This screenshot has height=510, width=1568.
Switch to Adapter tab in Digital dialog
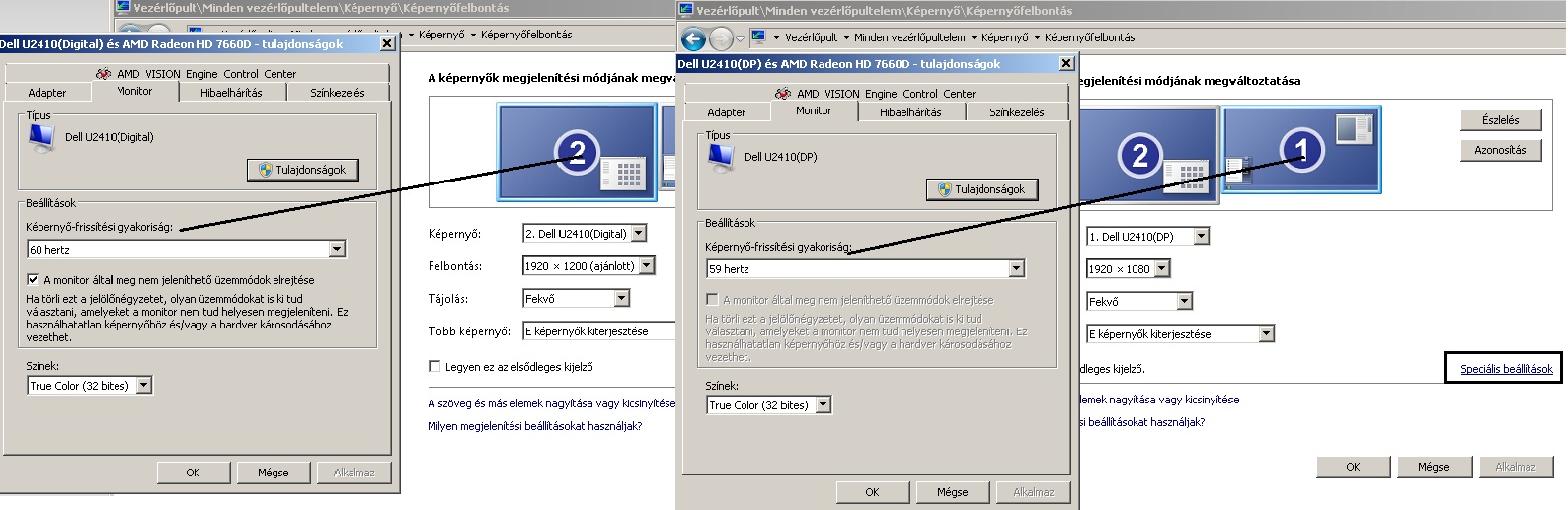(46, 93)
